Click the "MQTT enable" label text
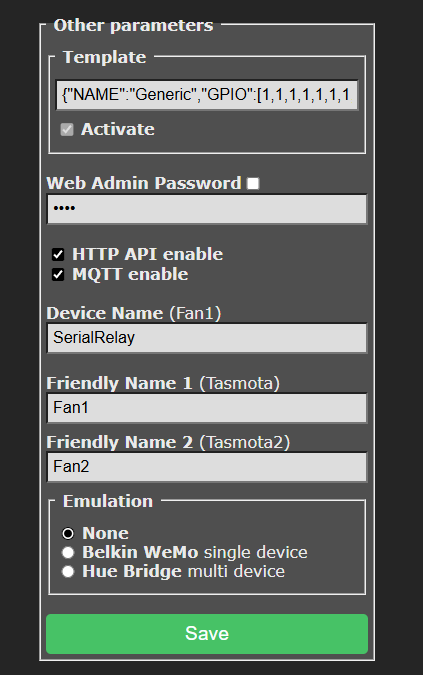Viewport: 423px width, 675px height. pos(130,274)
